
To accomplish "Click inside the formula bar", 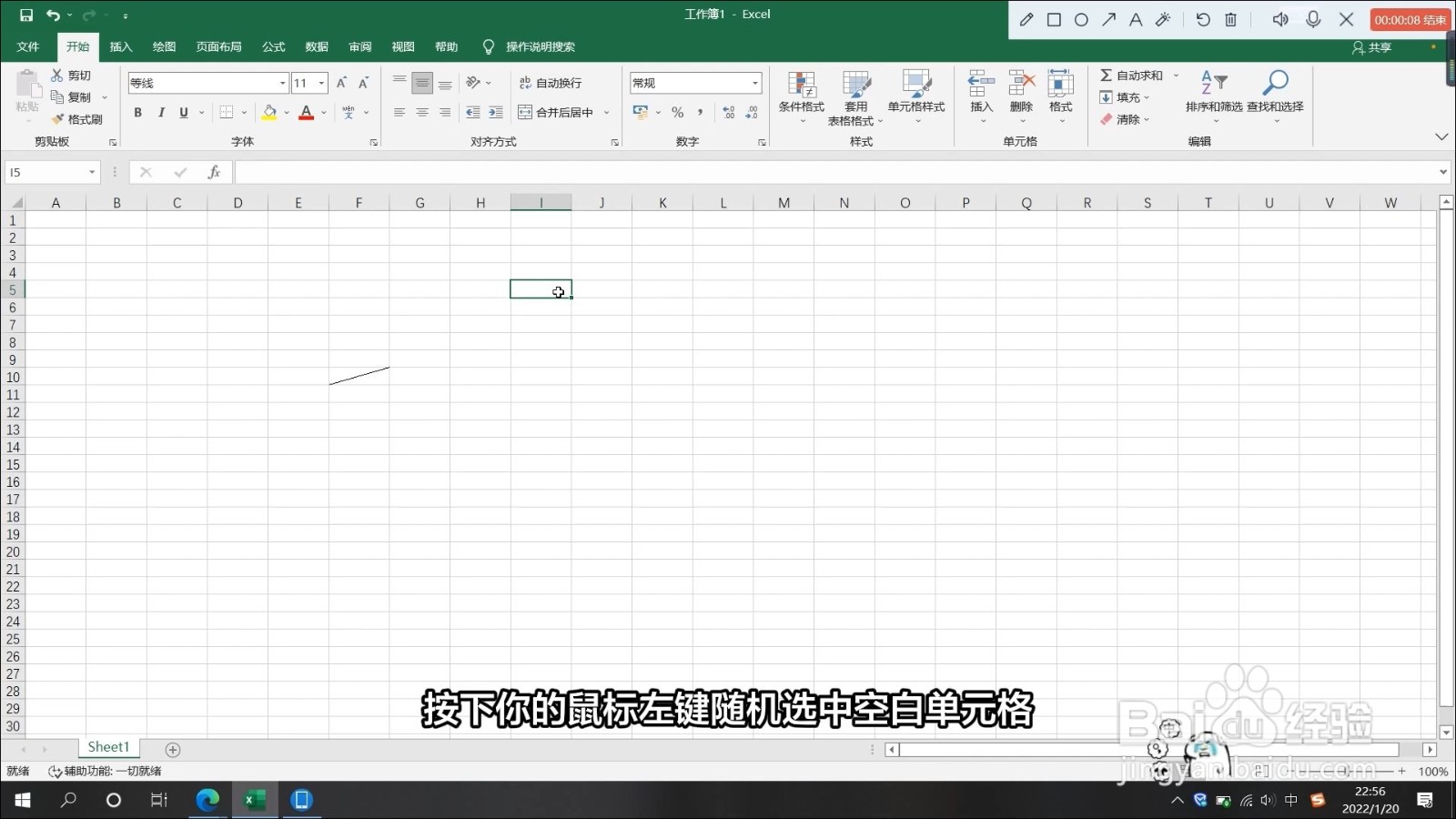I will tap(837, 172).
